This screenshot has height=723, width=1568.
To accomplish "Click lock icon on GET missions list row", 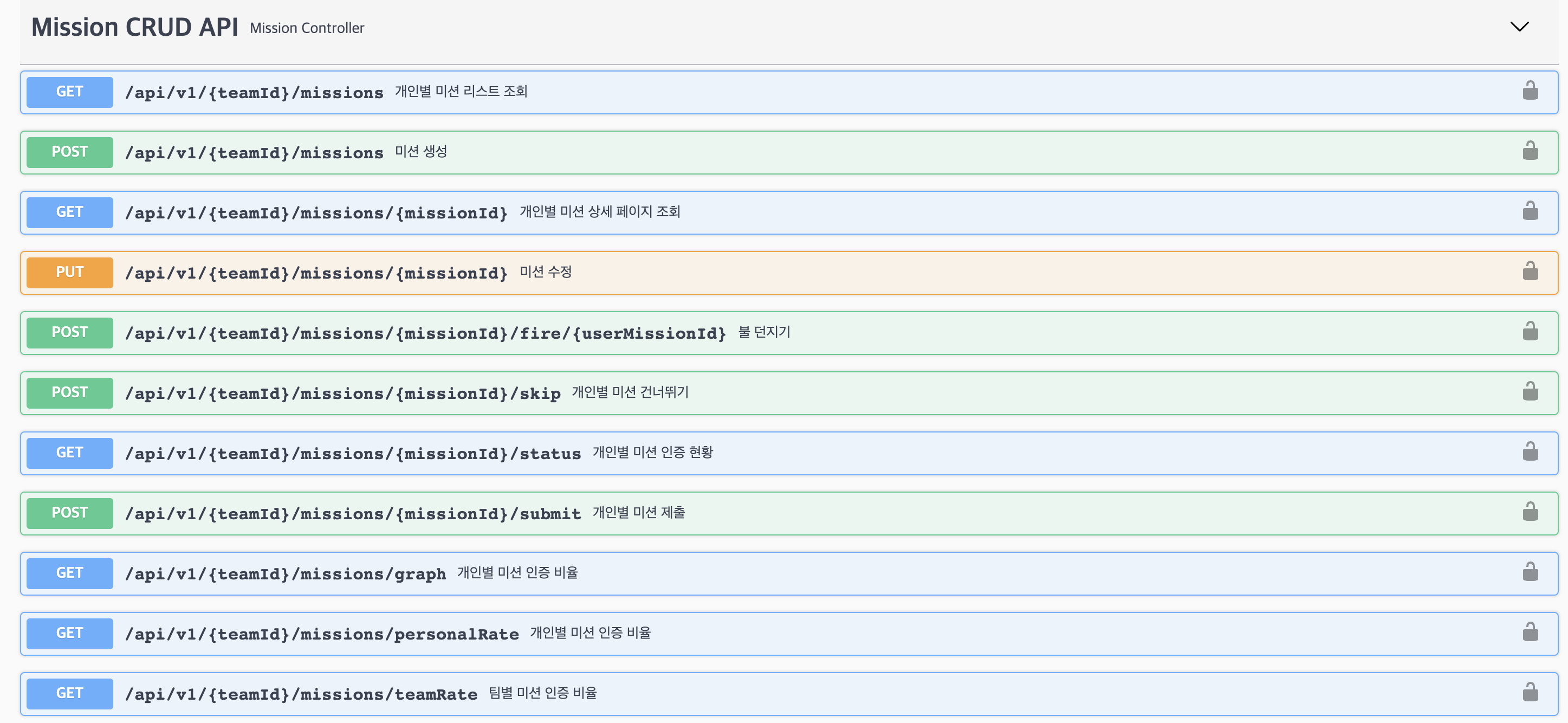I will pyautogui.click(x=1530, y=92).
